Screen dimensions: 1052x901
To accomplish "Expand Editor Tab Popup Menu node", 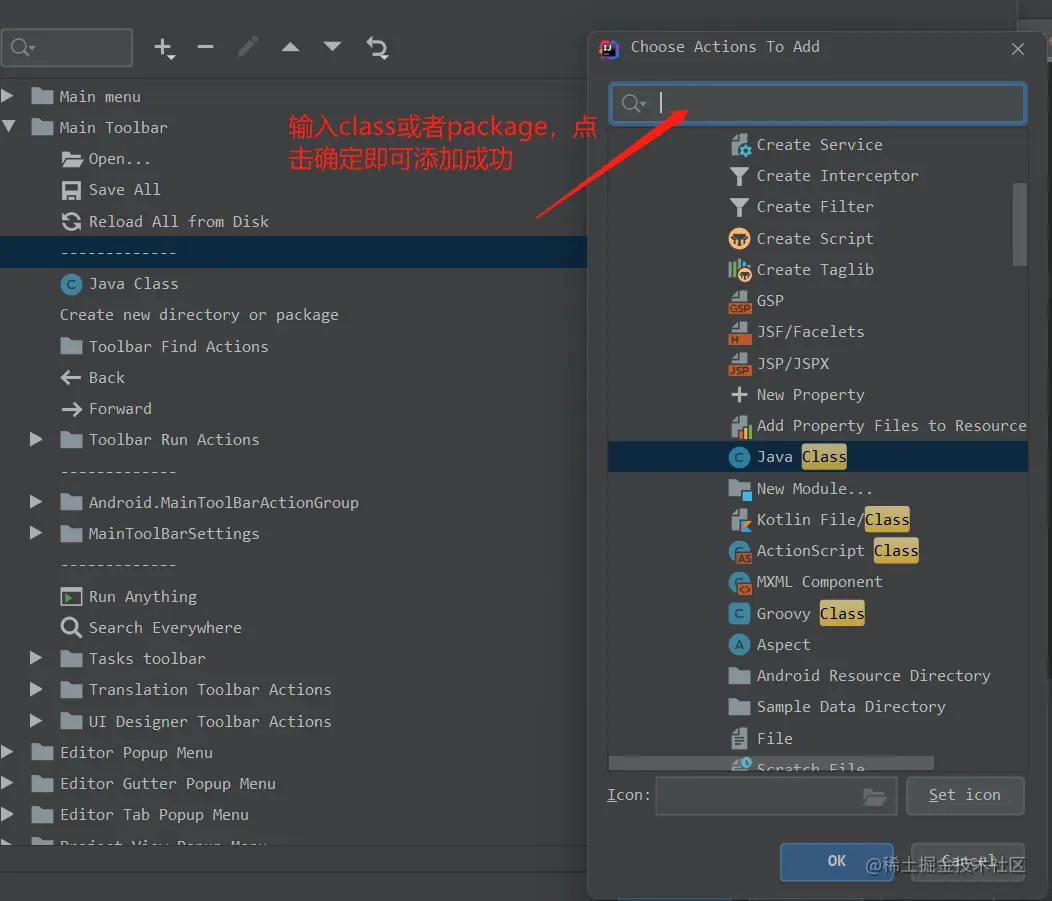I will tap(7, 814).
